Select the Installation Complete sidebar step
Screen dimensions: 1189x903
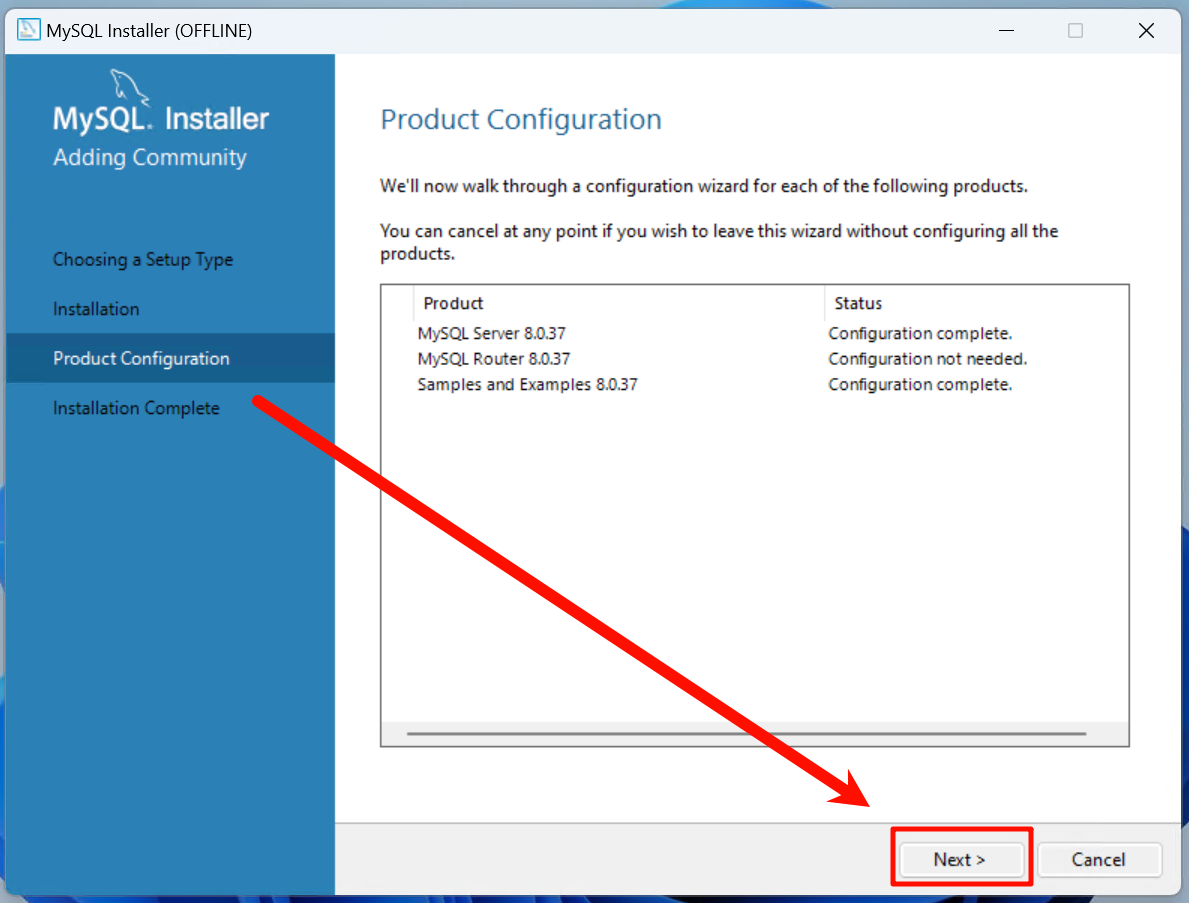point(136,408)
